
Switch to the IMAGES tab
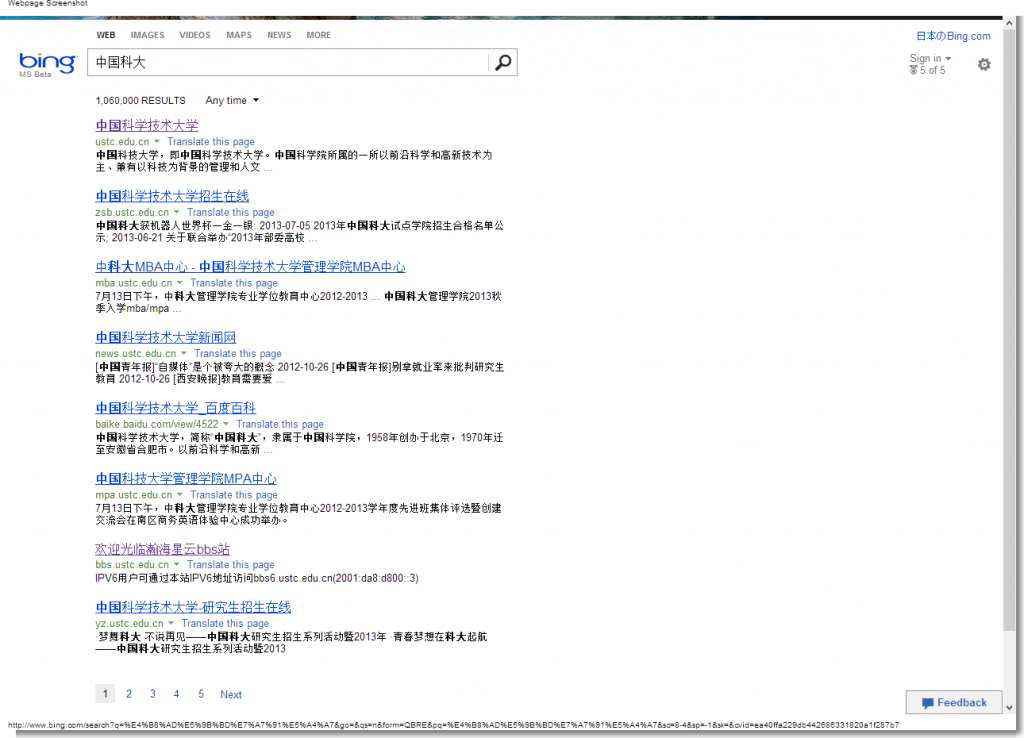tap(147, 35)
